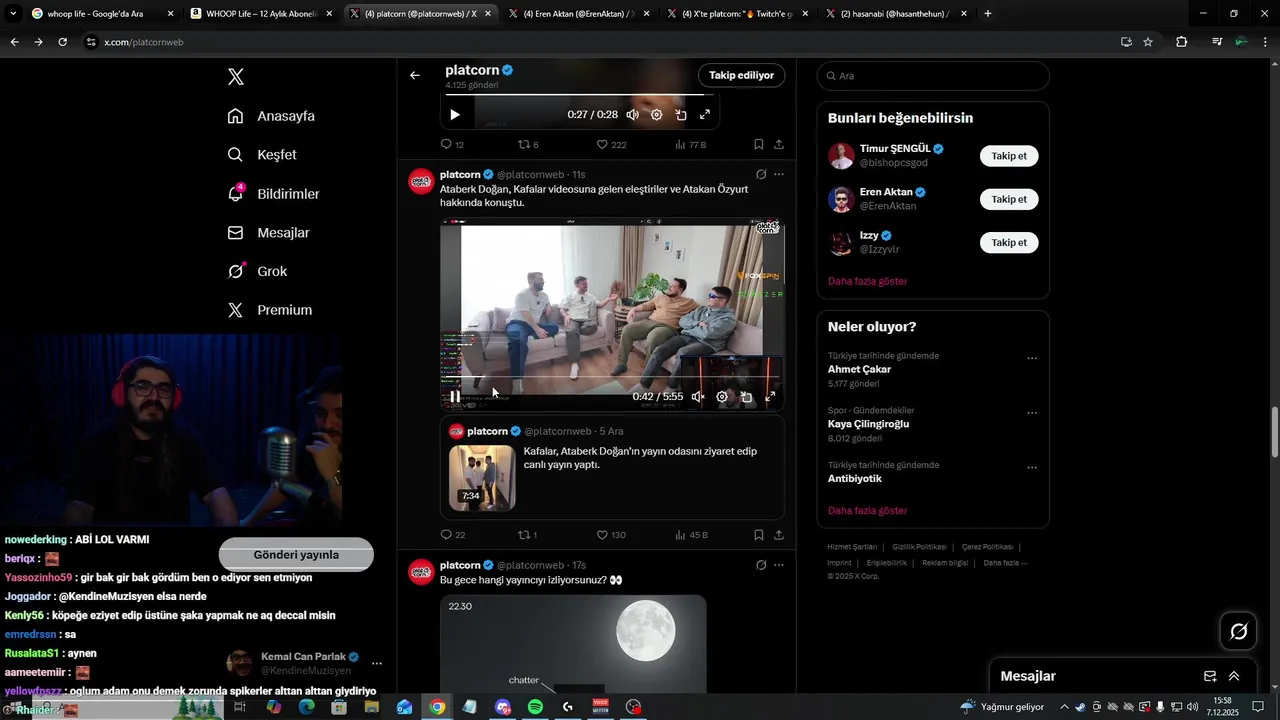Go to X home logo in sidebar

pyautogui.click(x=235, y=77)
